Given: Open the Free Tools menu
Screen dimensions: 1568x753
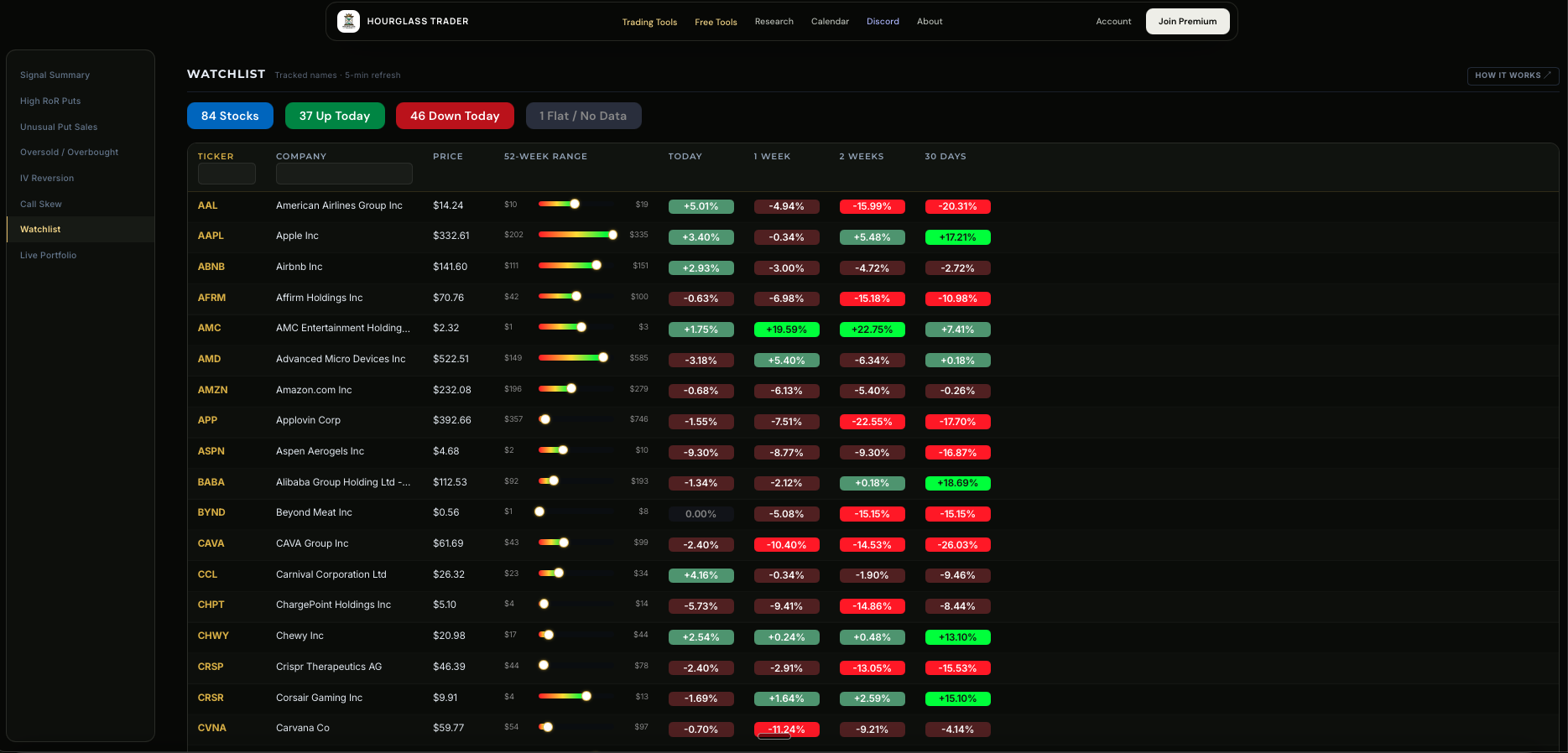Looking at the screenshot, I should coord(716,22).
